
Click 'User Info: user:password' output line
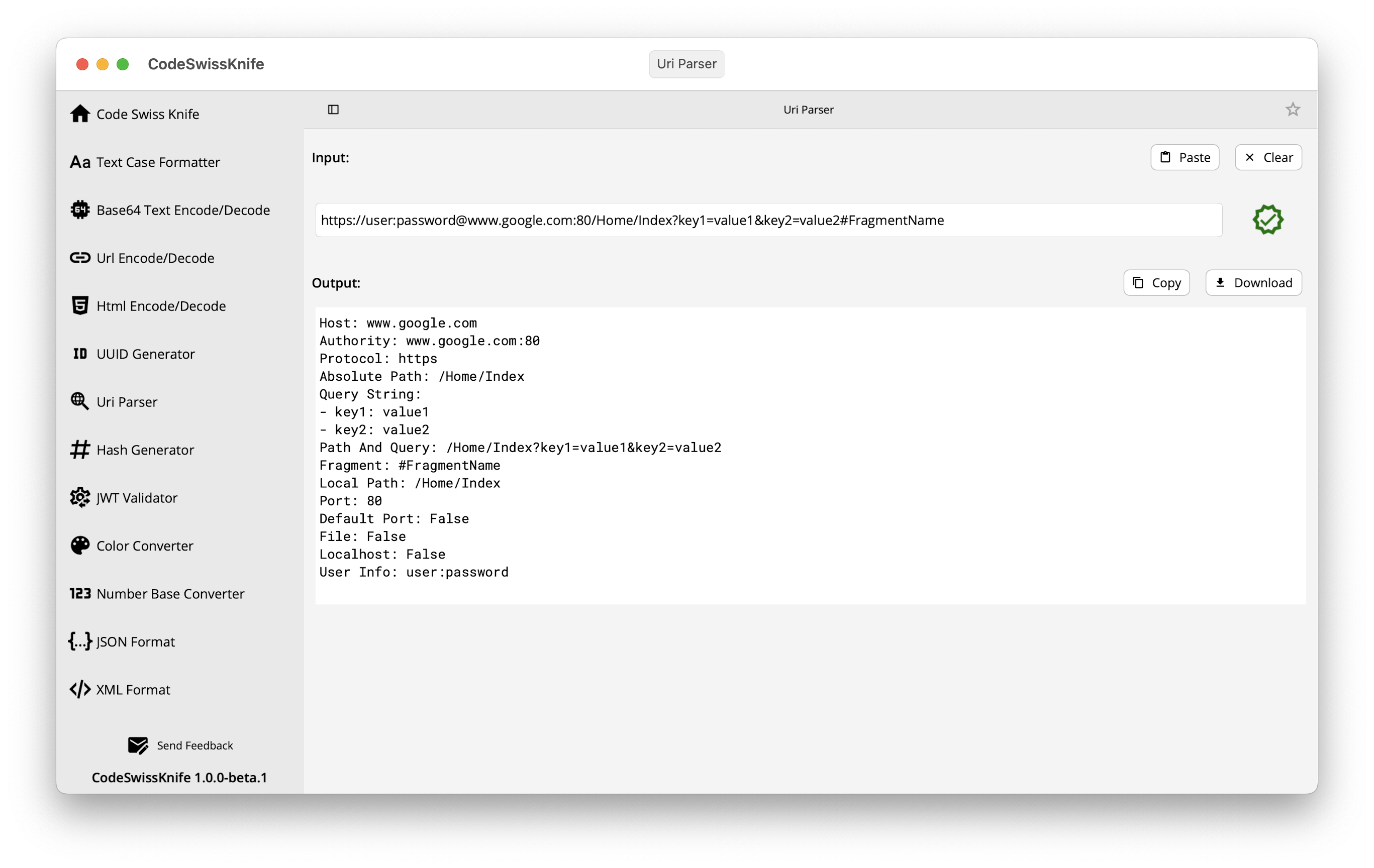pyautogui.click(x=414, y=572)
